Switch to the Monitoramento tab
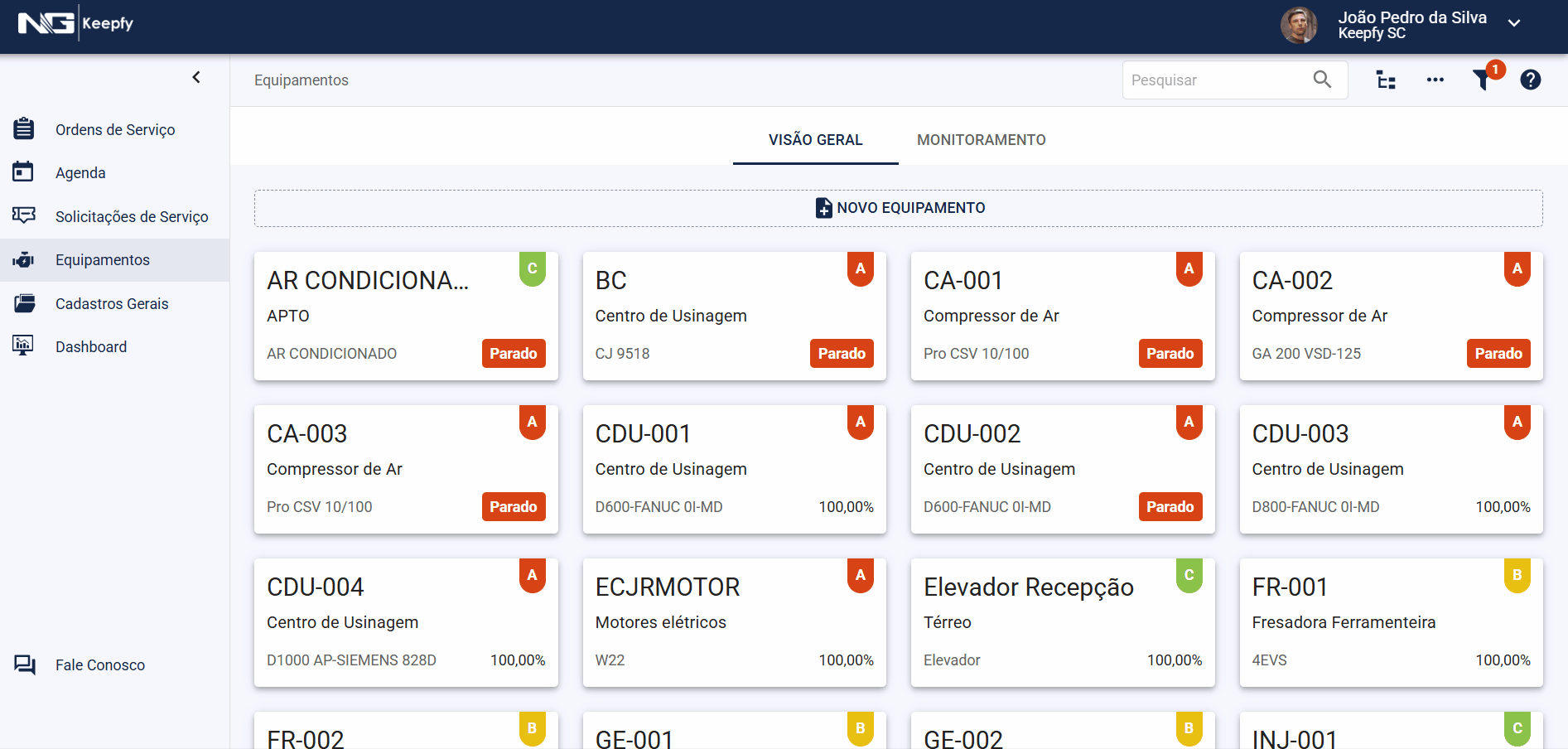Viewport: 1568px width, 749px height. point(981,140)
